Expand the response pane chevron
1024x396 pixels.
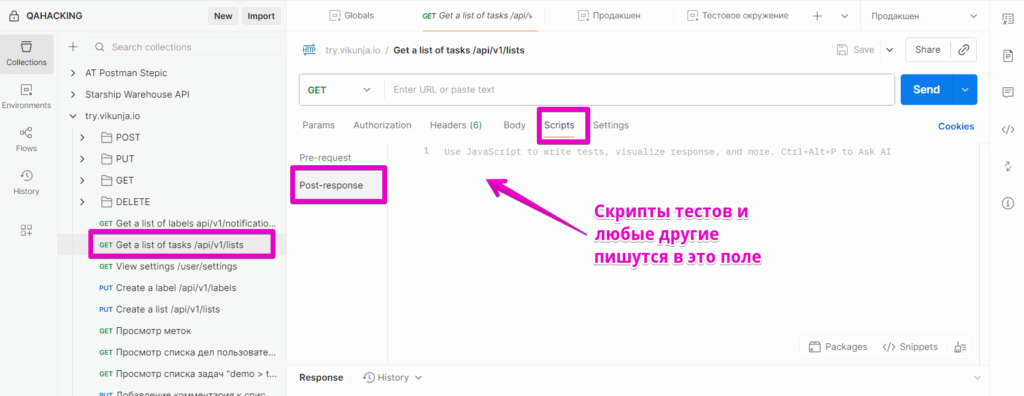977,378
